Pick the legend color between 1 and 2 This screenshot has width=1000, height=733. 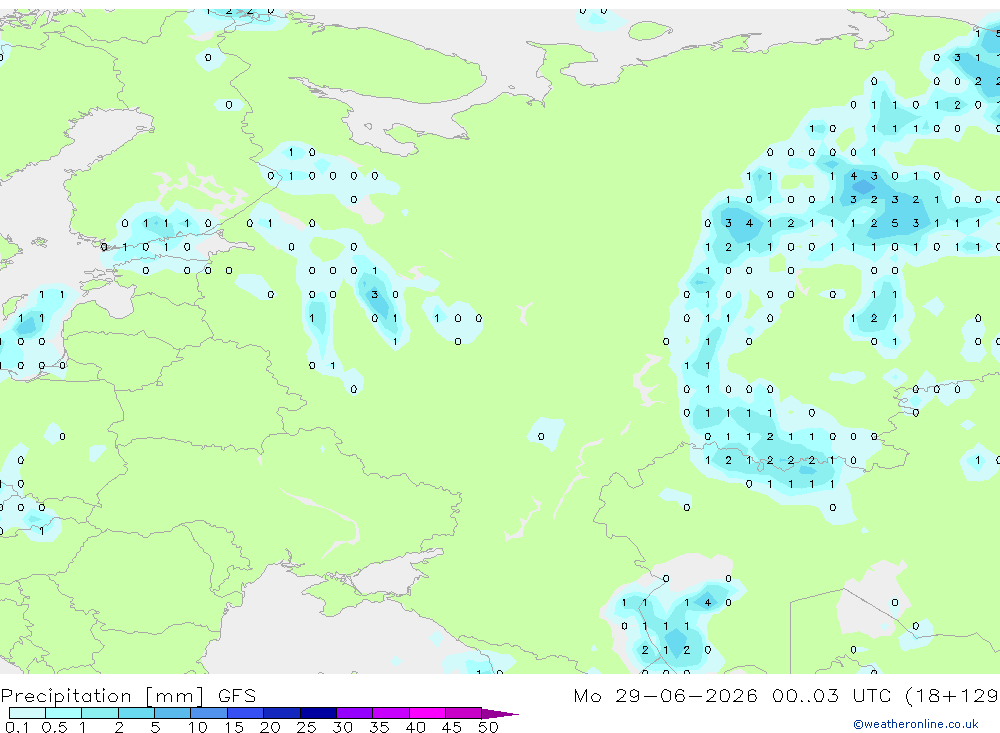point(100,713)
